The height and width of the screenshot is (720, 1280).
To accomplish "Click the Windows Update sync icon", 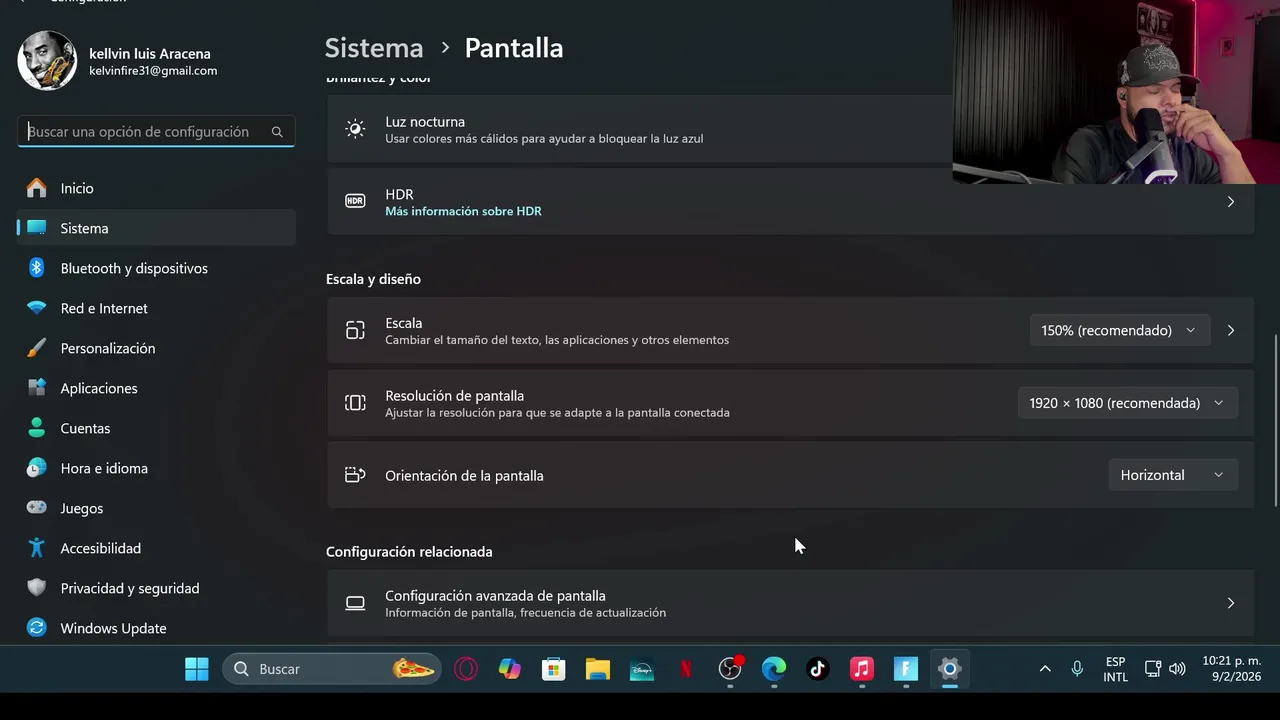I will [x=37, y=628].
